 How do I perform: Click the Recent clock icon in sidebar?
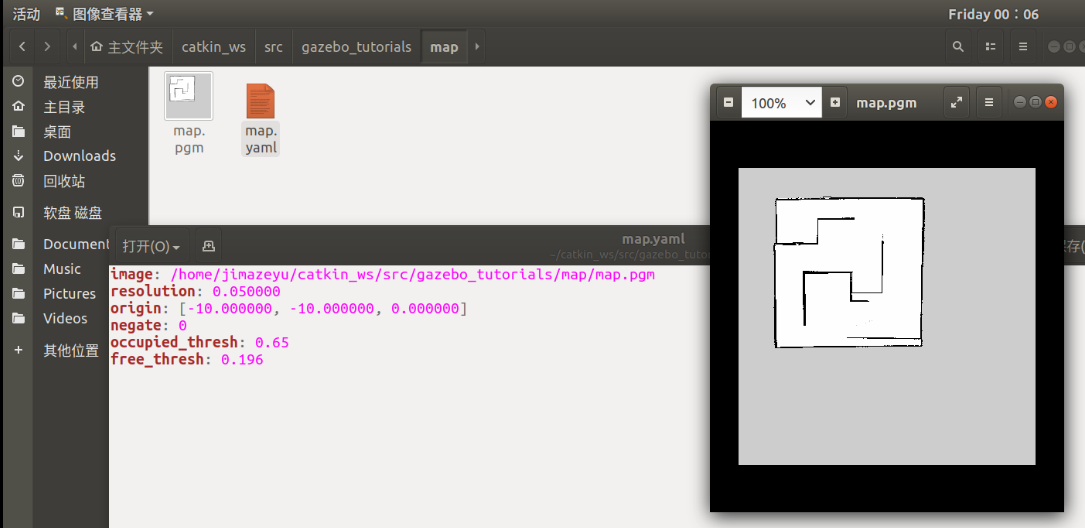(x=19, y=82)
